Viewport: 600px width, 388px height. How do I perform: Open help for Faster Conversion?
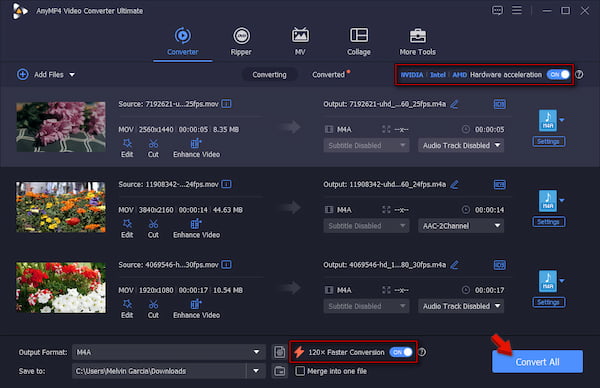(422, 352)
